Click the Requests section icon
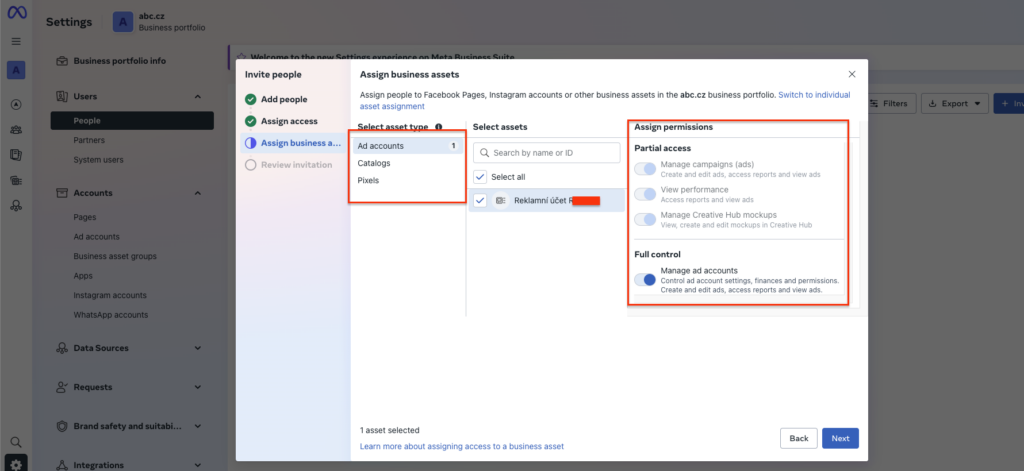Image resolution: width=1024 pixels, height=471 pixels. [x=62, y=387]
